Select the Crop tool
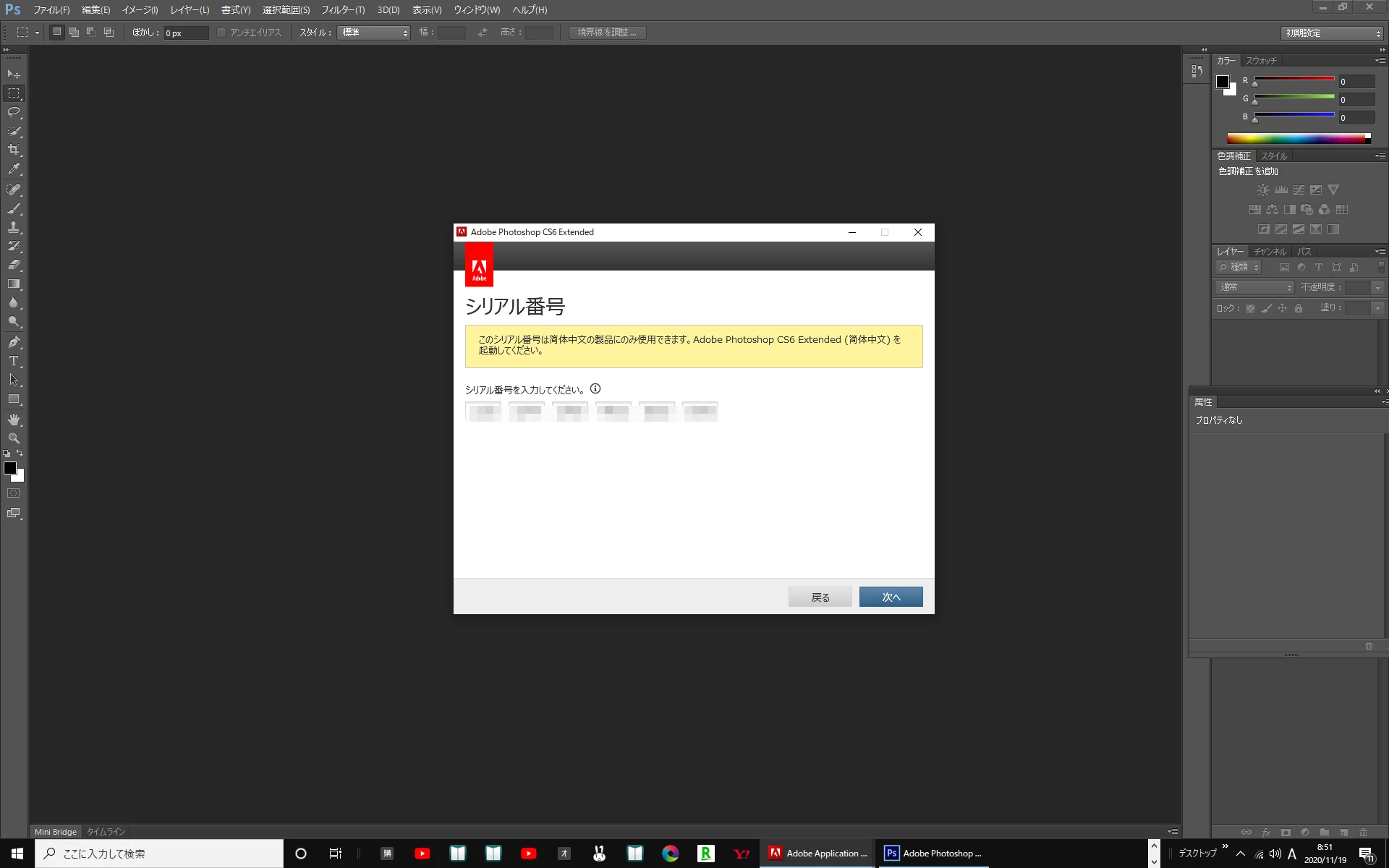Screen dimensions: 1389x868 [x=14, y=150]
